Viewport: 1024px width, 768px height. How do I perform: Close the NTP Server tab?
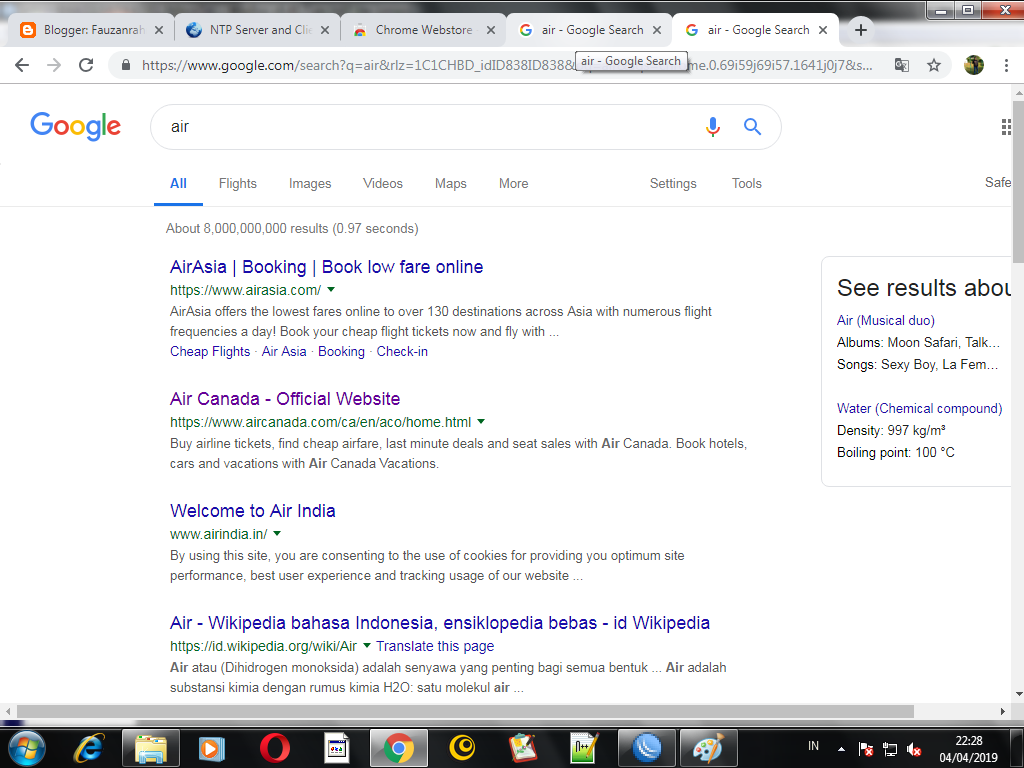point(325,30)
